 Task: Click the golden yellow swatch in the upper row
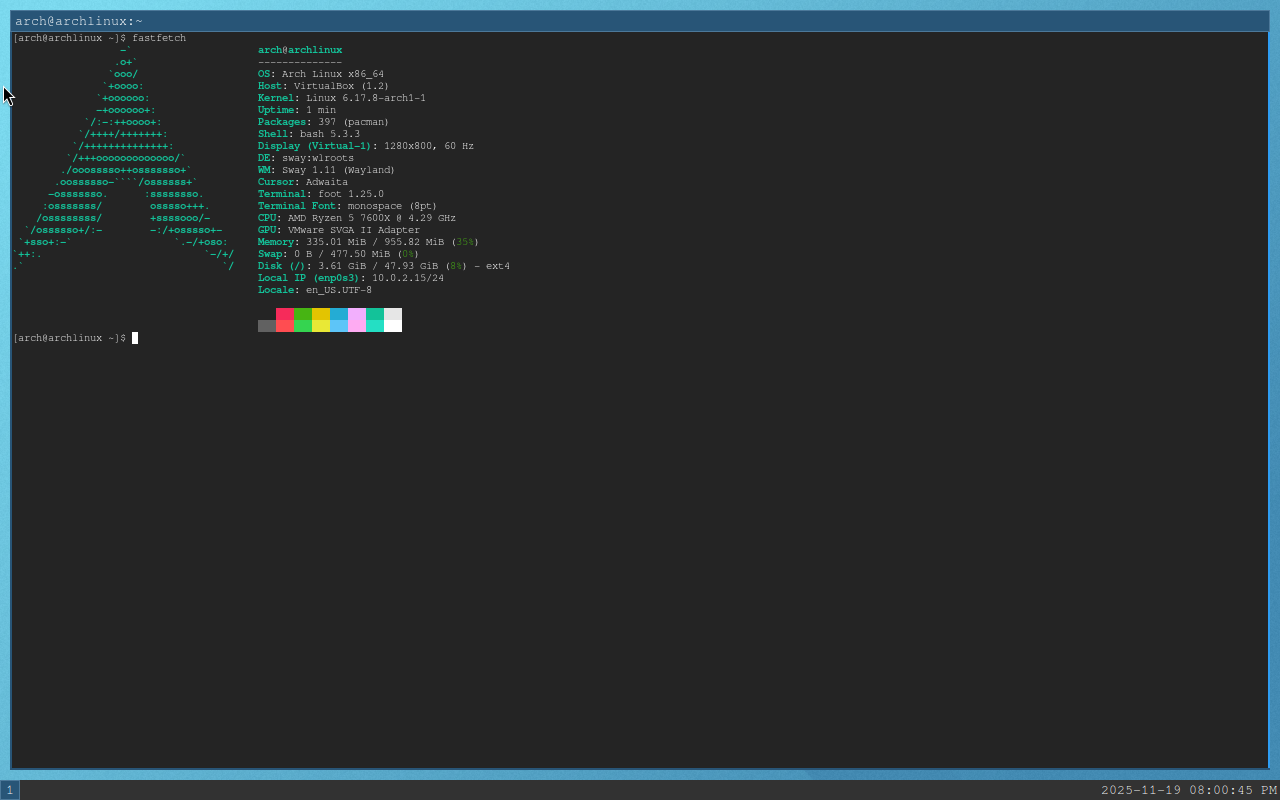click(321, 314)
